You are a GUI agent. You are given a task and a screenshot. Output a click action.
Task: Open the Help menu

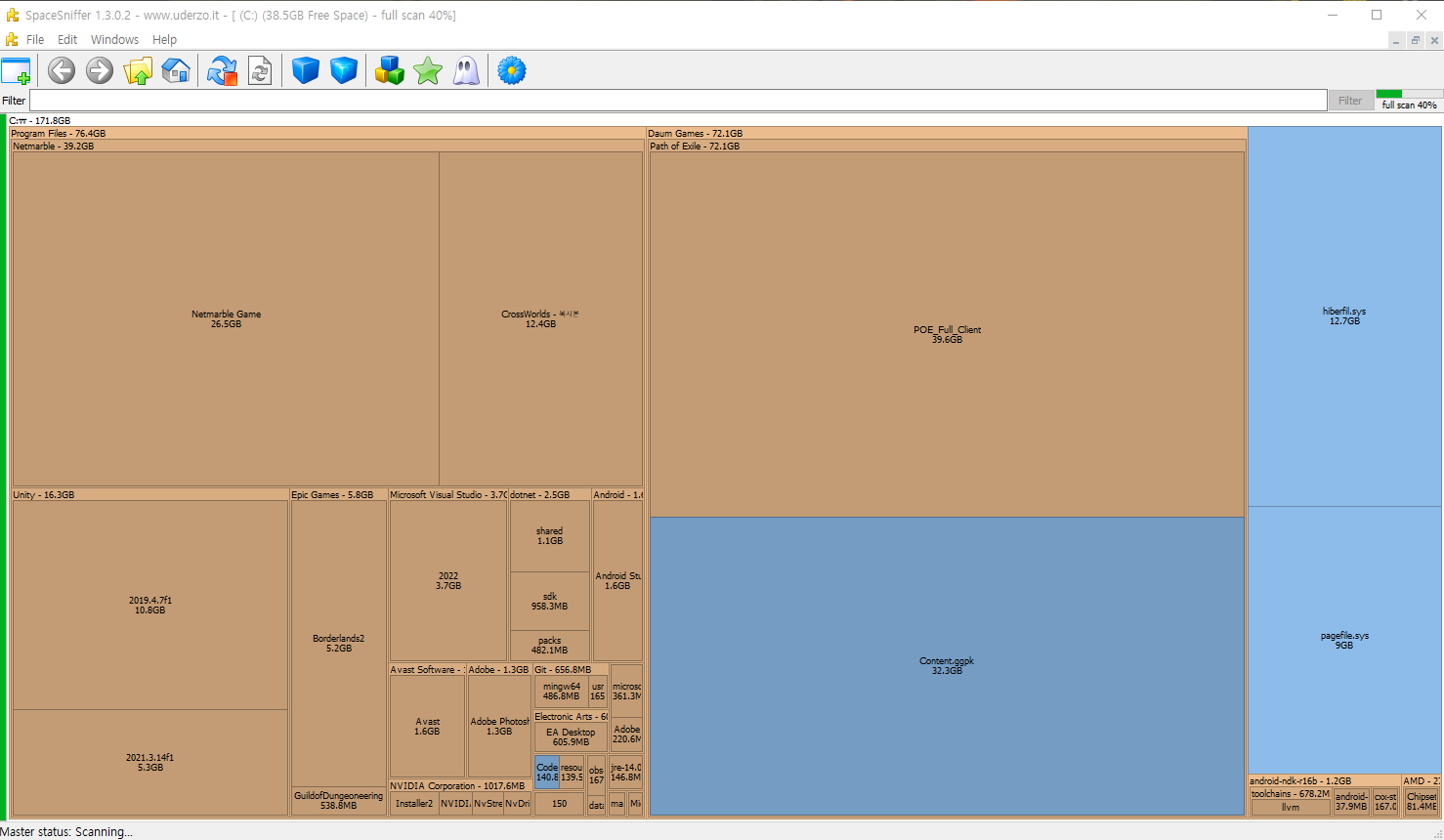pos(164,40)
